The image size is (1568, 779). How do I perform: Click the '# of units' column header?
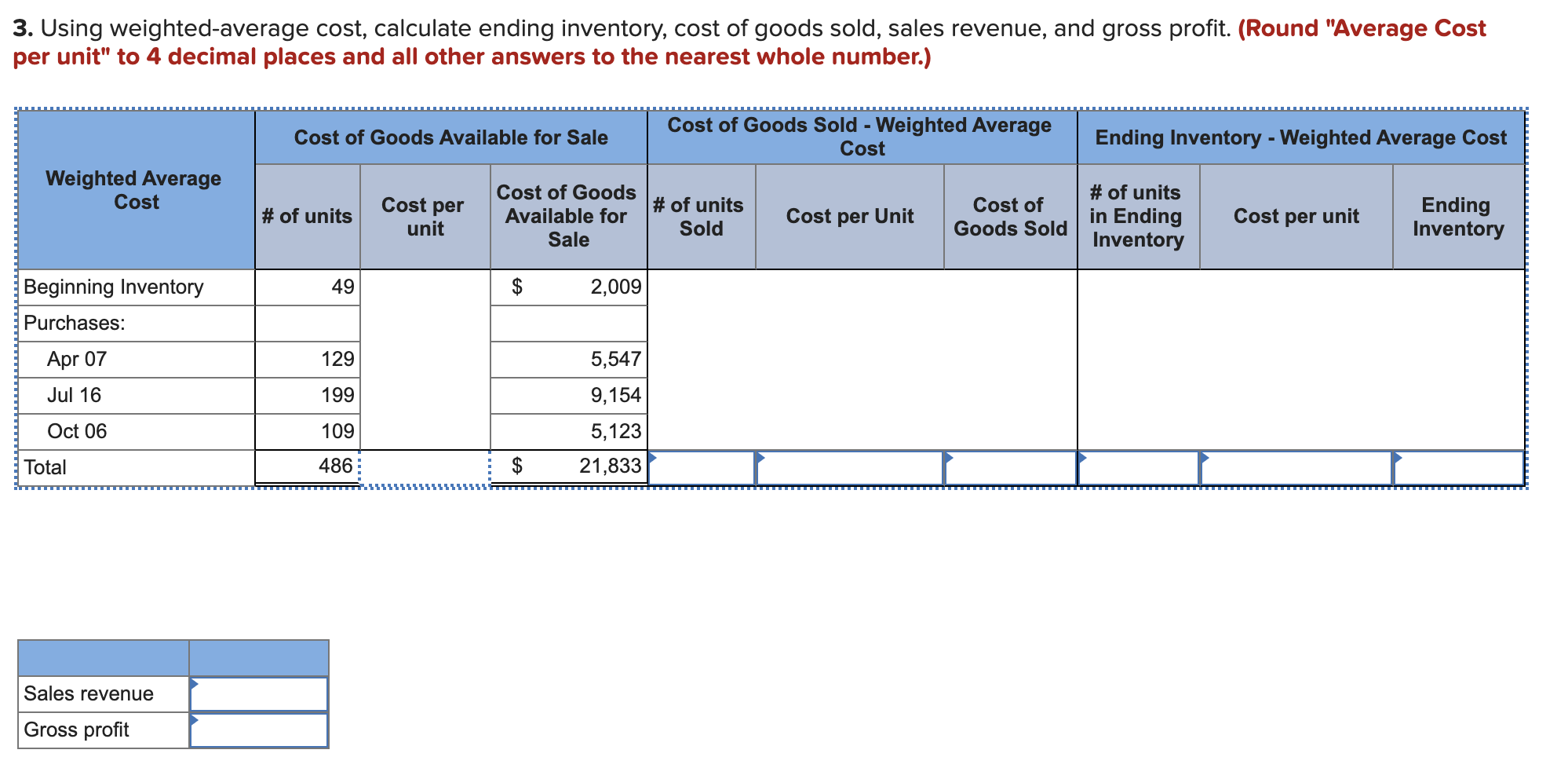pyautogui.click(x=307, y=217)
